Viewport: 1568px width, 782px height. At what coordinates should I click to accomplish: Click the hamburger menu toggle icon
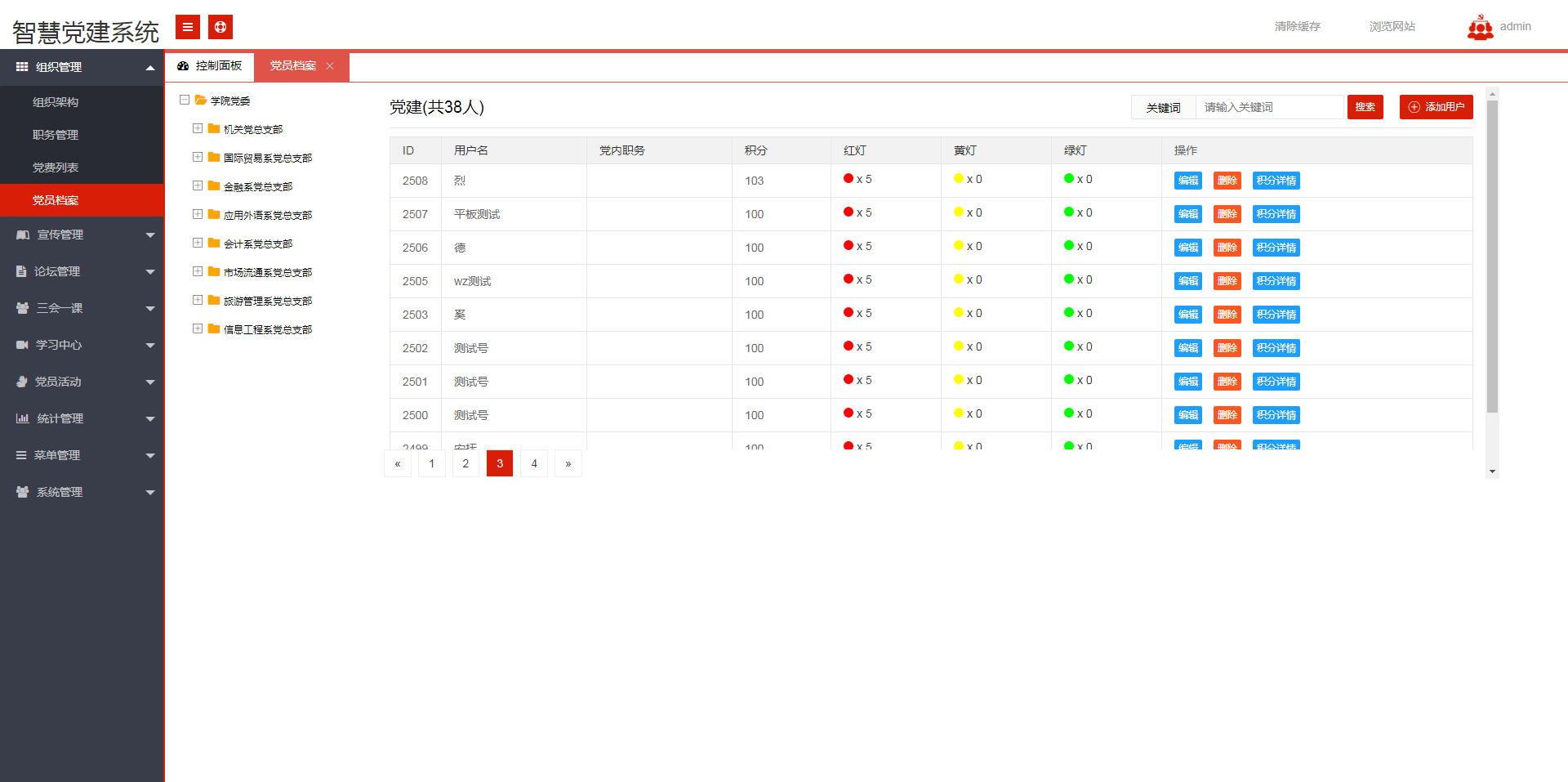point(187,27)
